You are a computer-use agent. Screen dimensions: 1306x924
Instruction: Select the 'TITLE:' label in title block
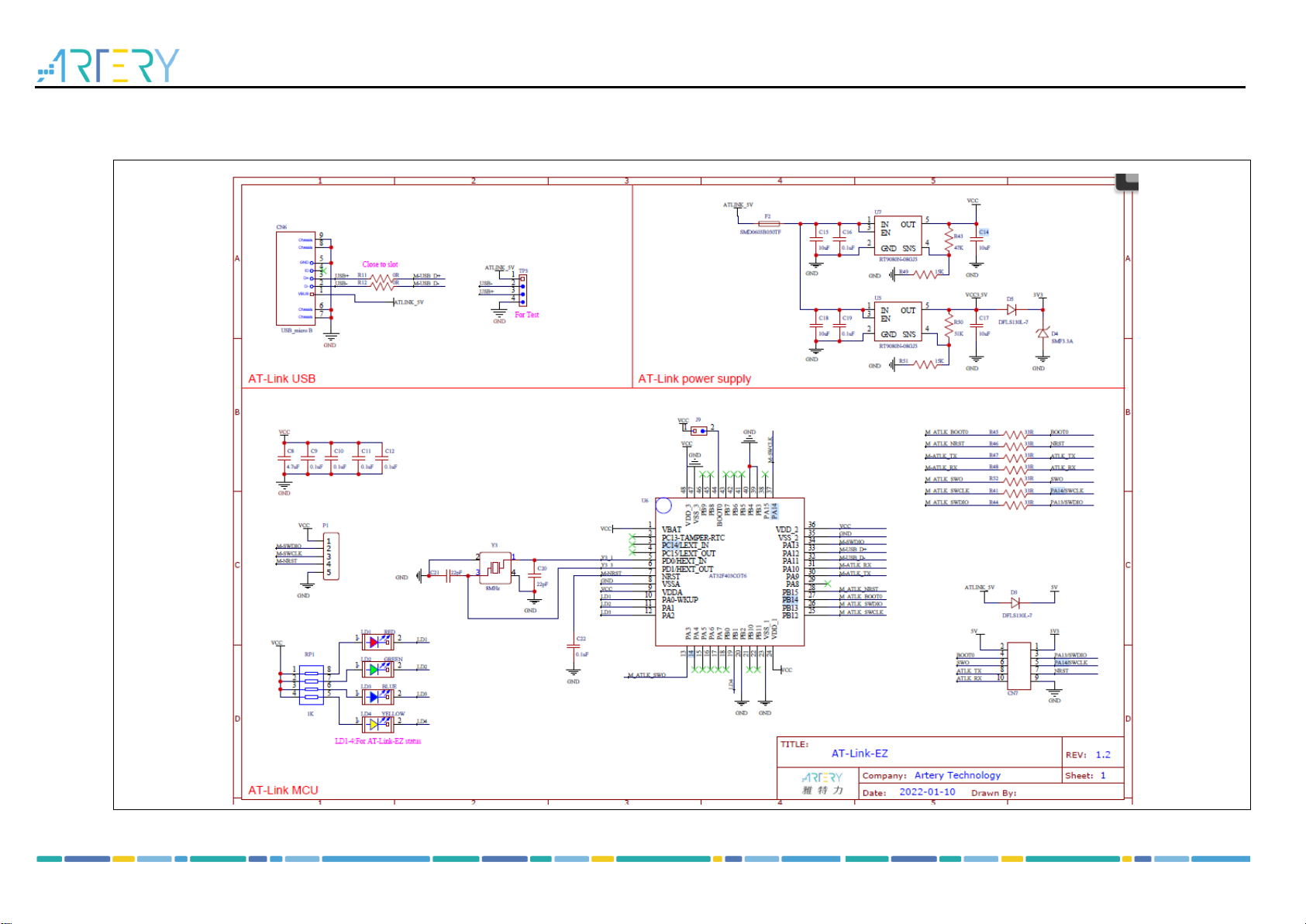coord(794,744)
